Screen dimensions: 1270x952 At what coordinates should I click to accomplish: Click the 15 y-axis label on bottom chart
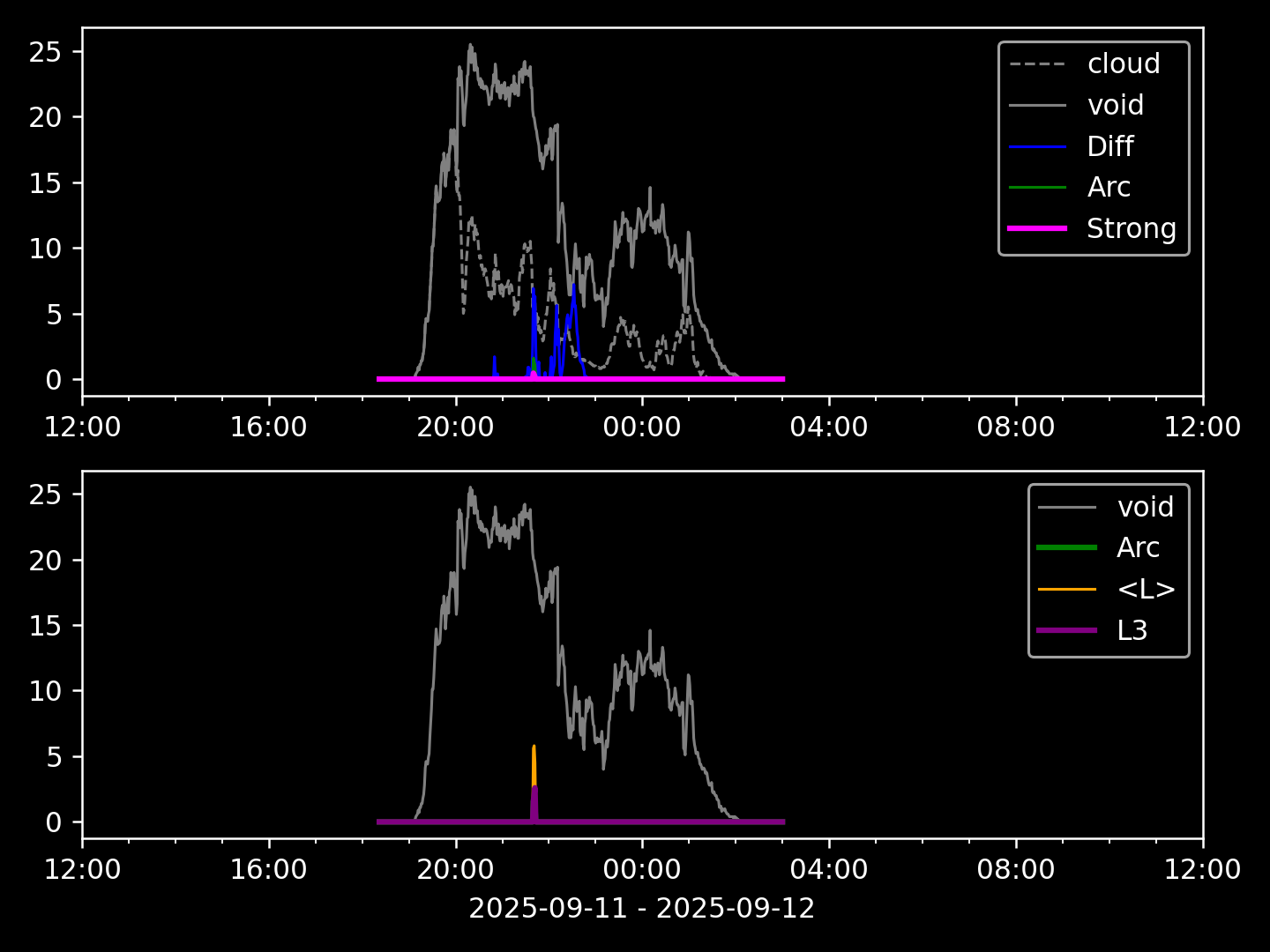(45, 626)
